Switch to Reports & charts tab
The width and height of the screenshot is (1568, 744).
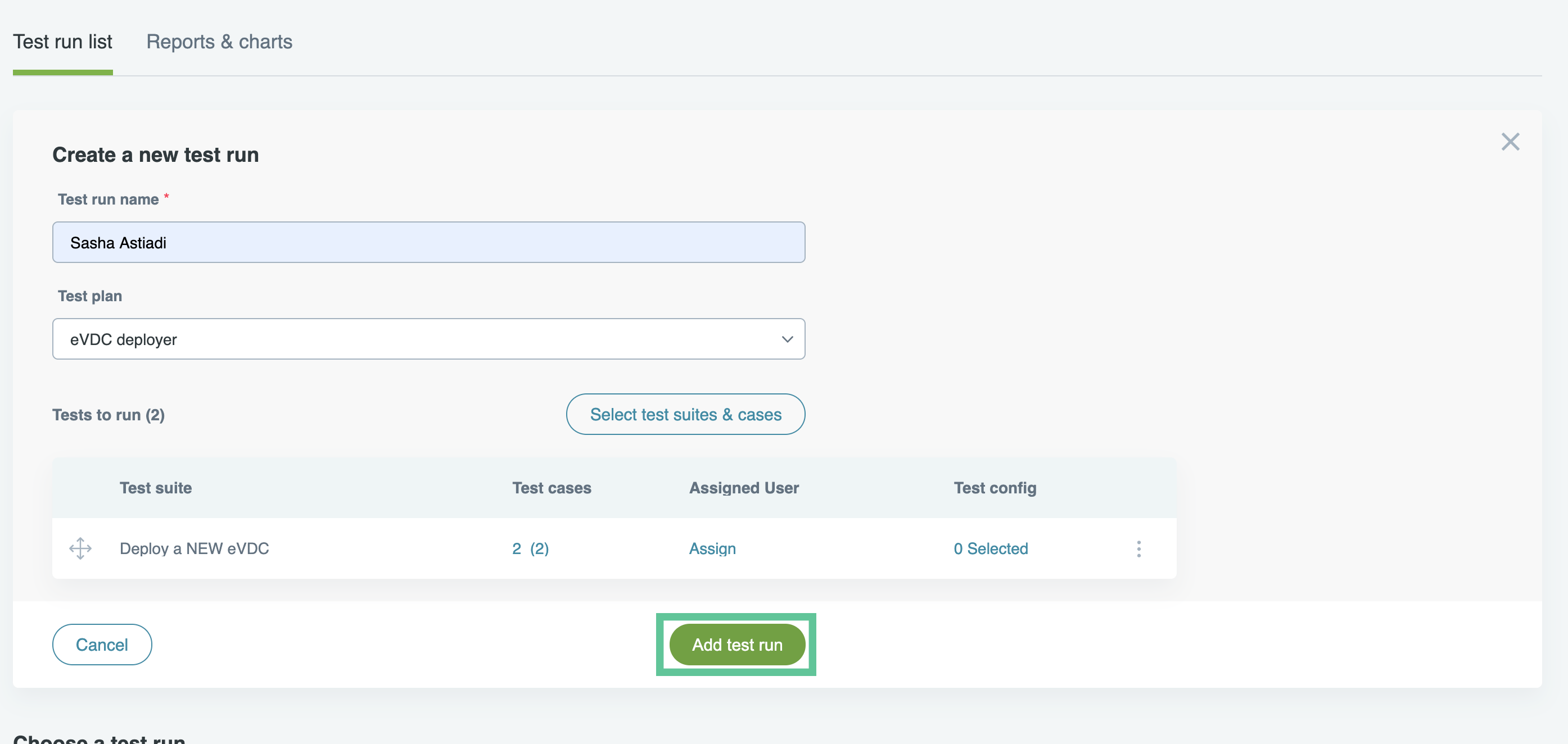pyautogui.click(x=219, y=42)
